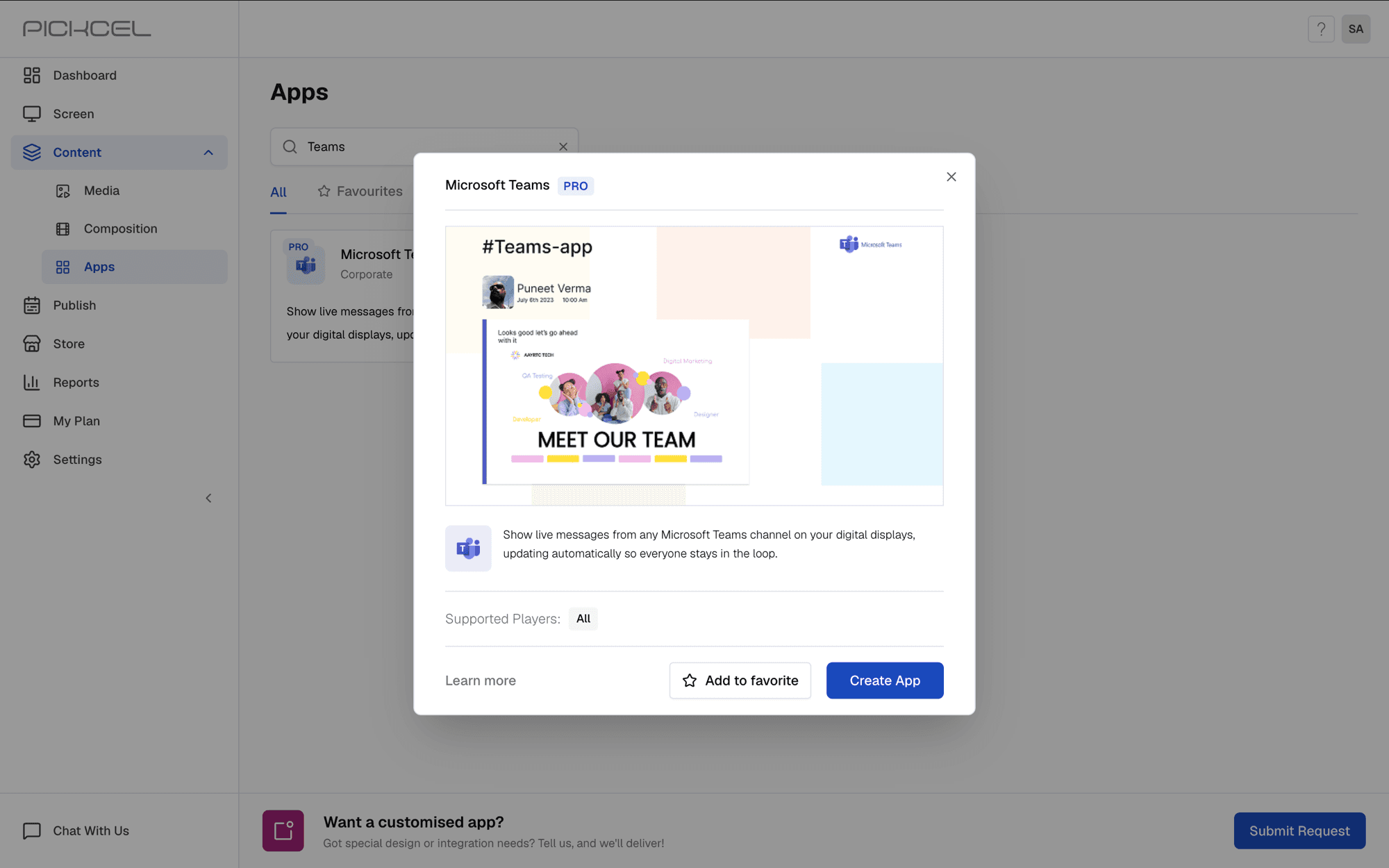Open Screen from the sidebar
The image size is (1389, 868).
click(119, 114)
